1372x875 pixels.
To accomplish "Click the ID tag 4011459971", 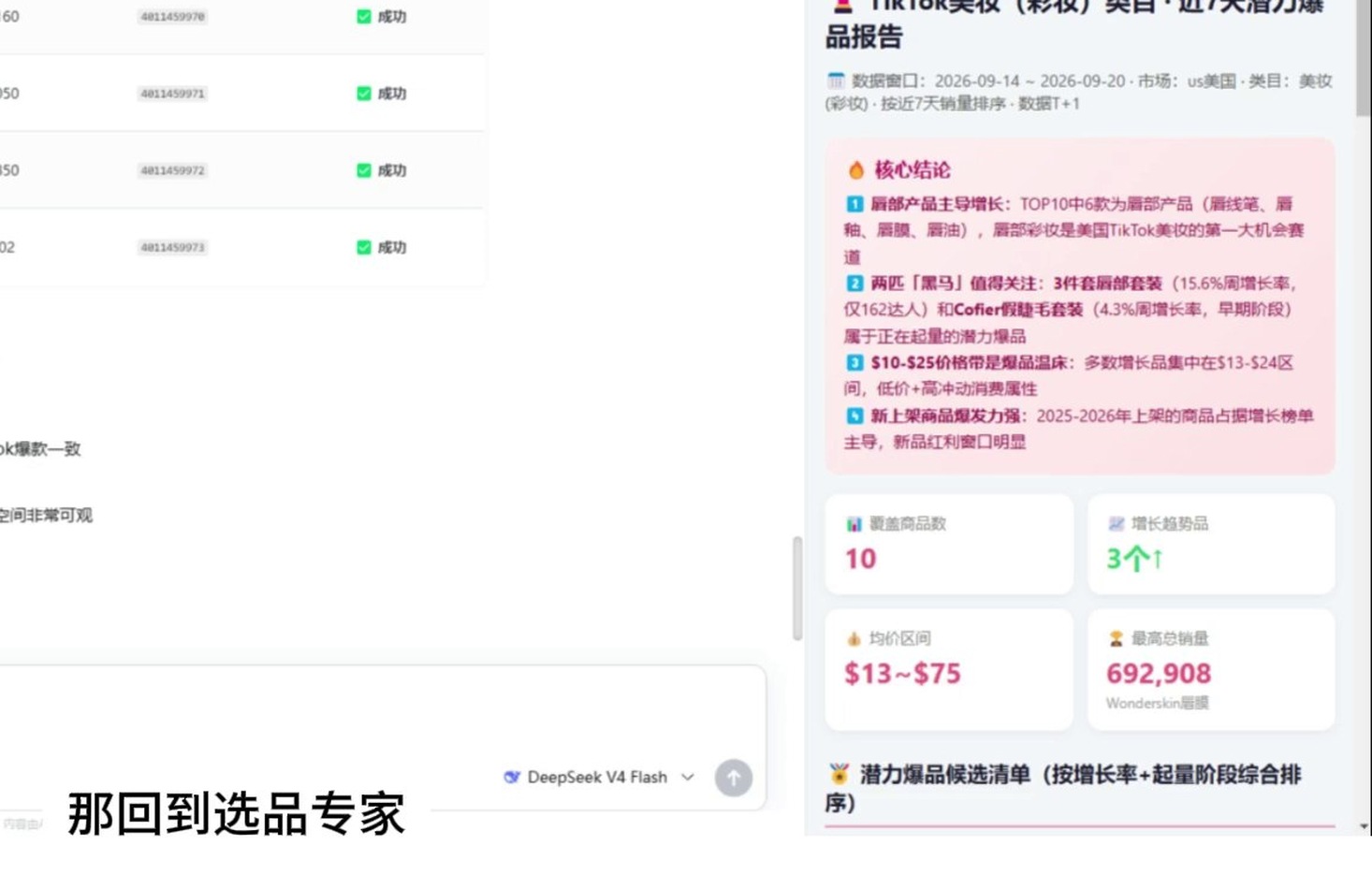I will [172, 94].
